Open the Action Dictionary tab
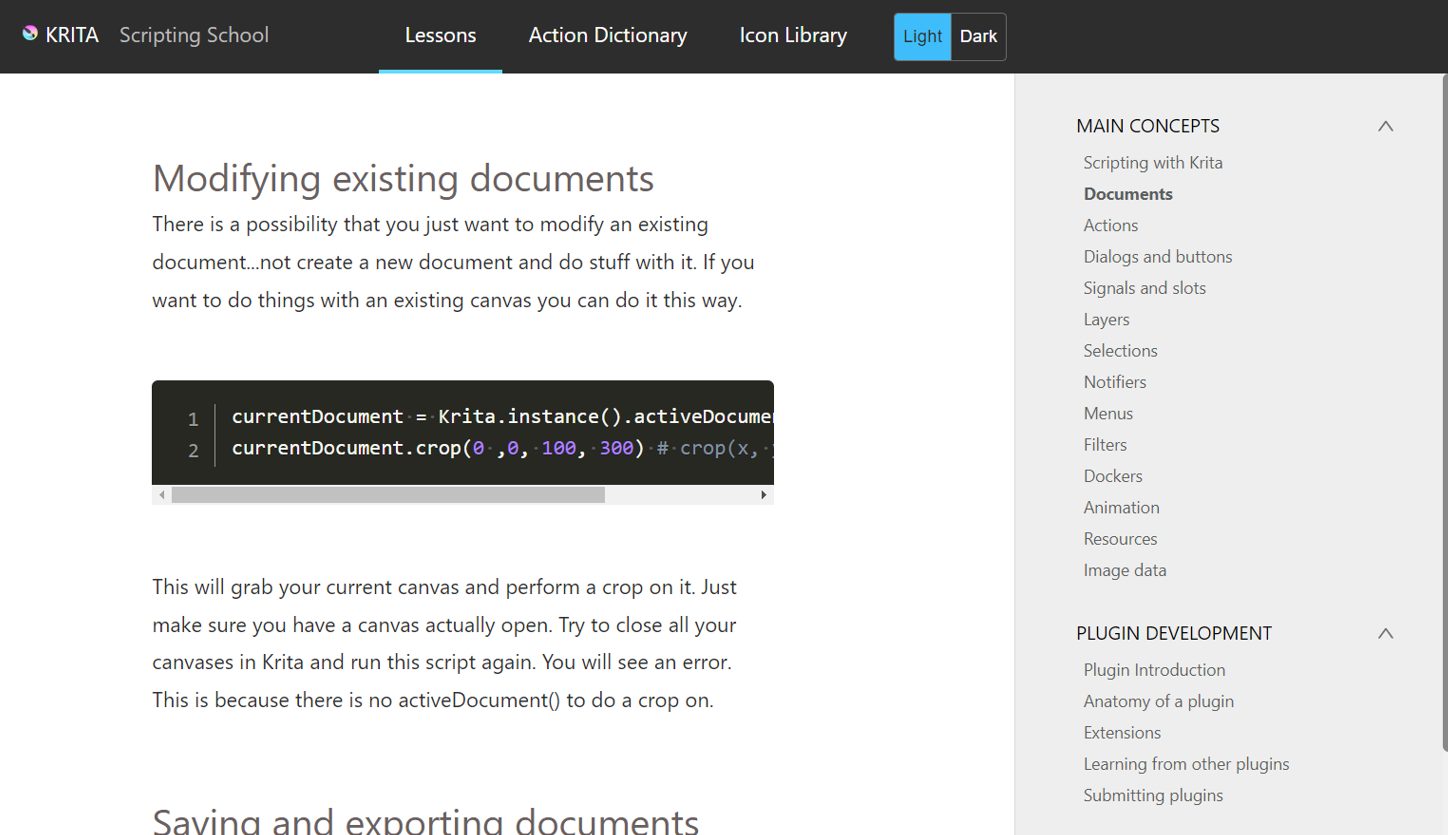This screenshot has width=1448, height=835. click(607, 36)
